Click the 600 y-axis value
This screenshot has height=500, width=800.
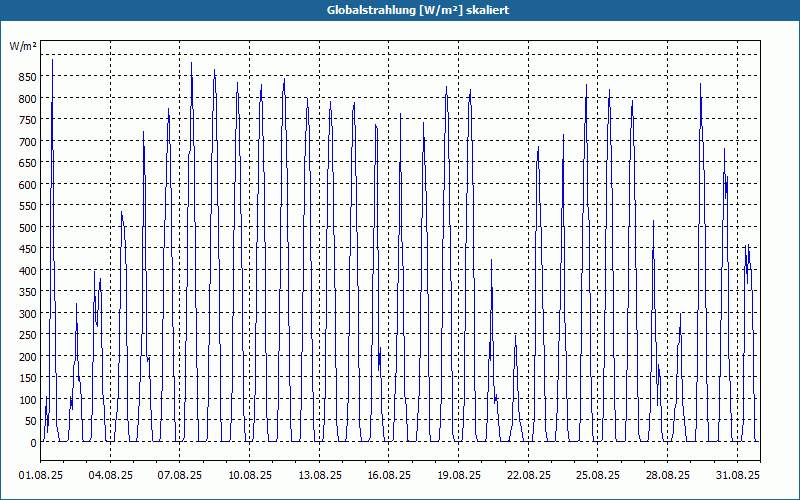point(27,185)
